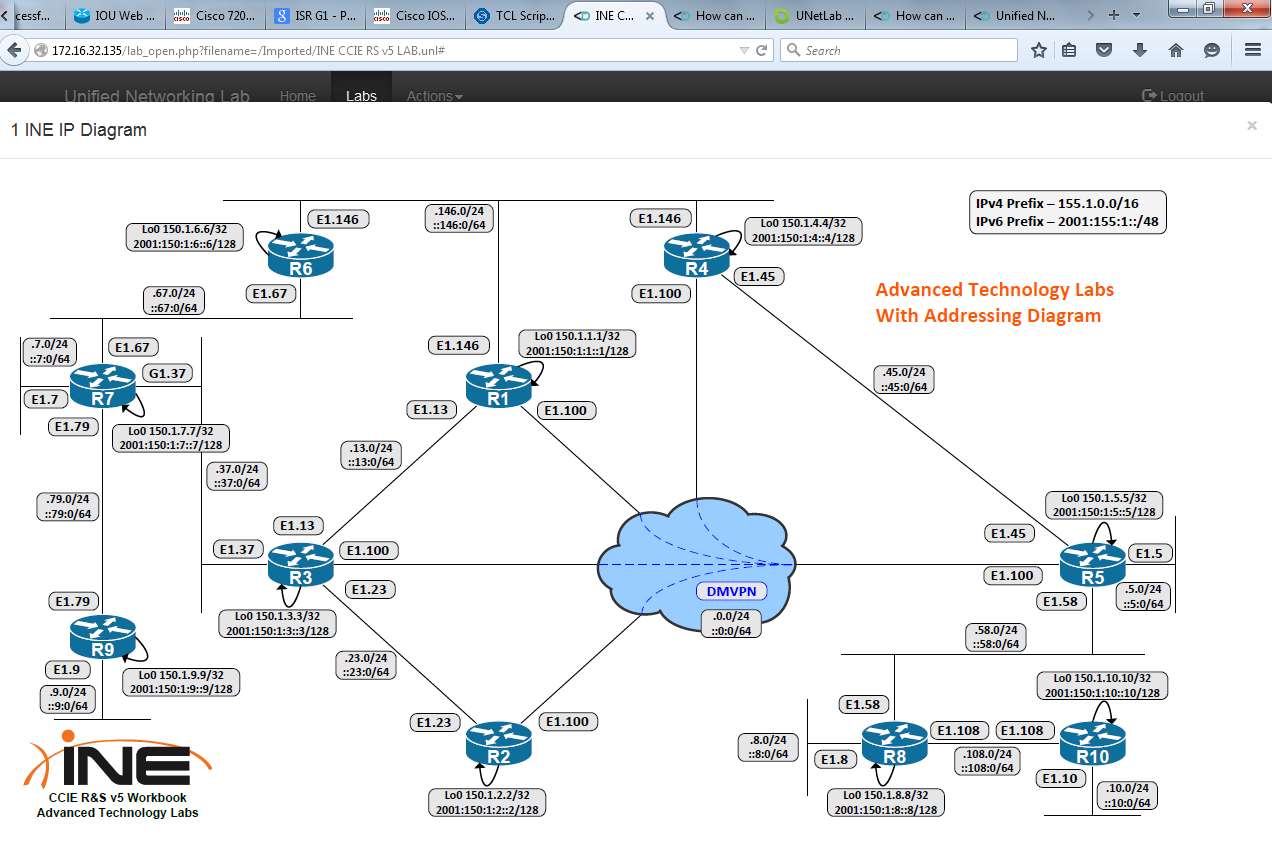Switch to the Unified N... tab

tap(1015, 16)
